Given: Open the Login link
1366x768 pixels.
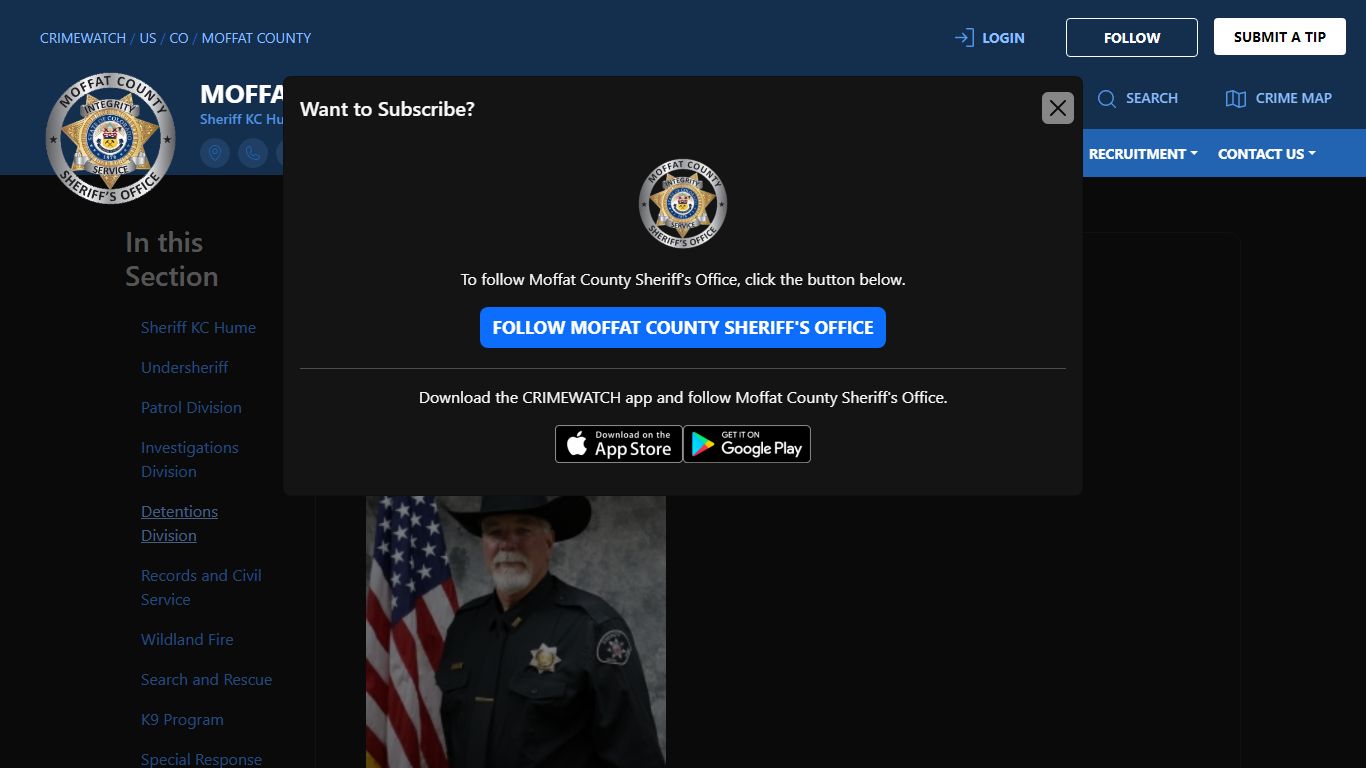Looking at the screenshot, I should coord(1003,38).
